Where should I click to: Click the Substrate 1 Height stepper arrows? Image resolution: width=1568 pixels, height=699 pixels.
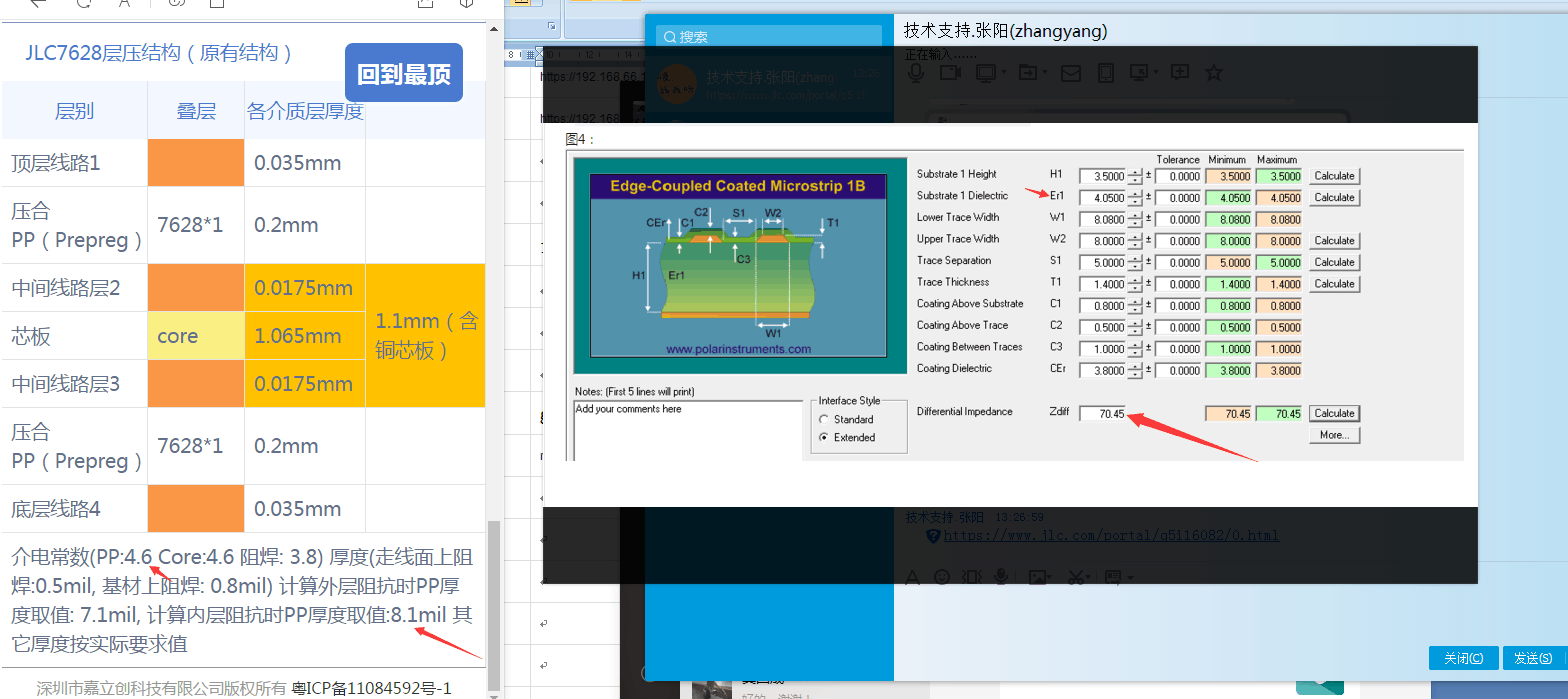[1135, 176]
